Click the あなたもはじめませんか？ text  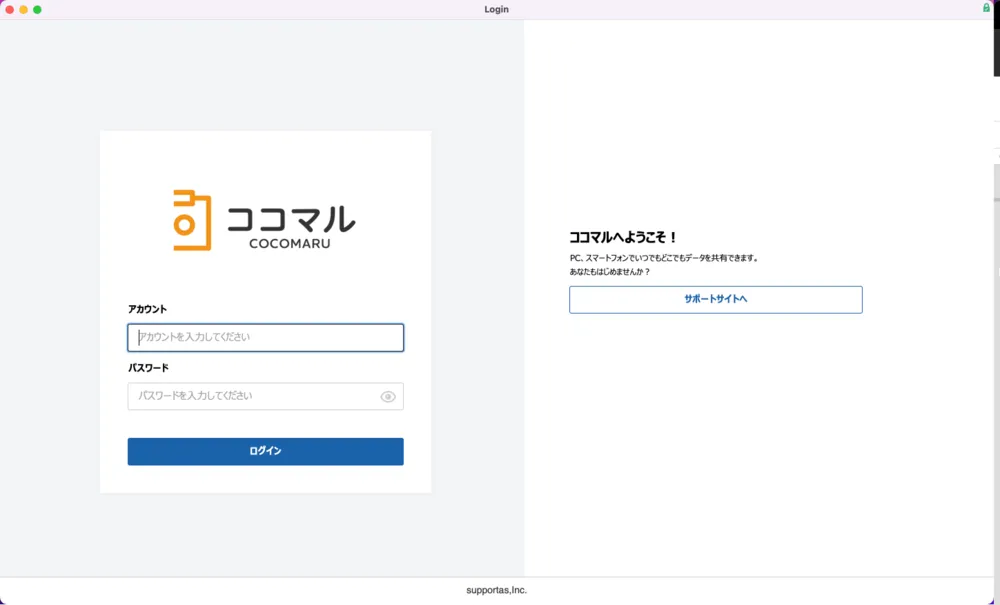click(x=609, y=272)
